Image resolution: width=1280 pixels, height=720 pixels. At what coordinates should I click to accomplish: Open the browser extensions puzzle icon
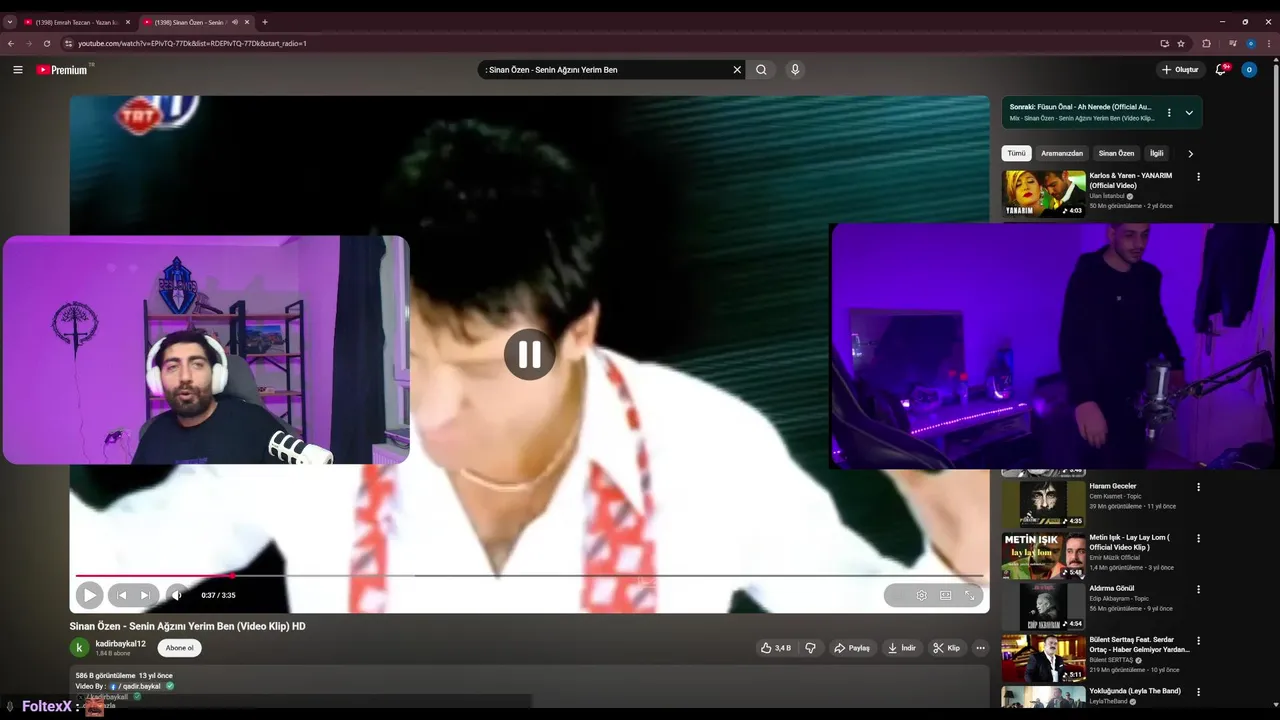pos(1206,43)
